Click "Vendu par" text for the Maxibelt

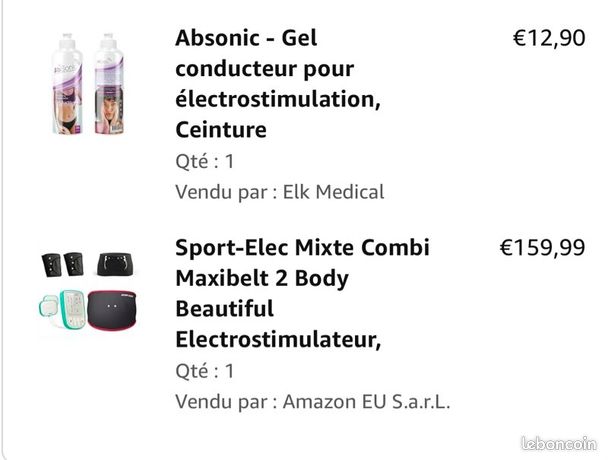tap(226, 402)
